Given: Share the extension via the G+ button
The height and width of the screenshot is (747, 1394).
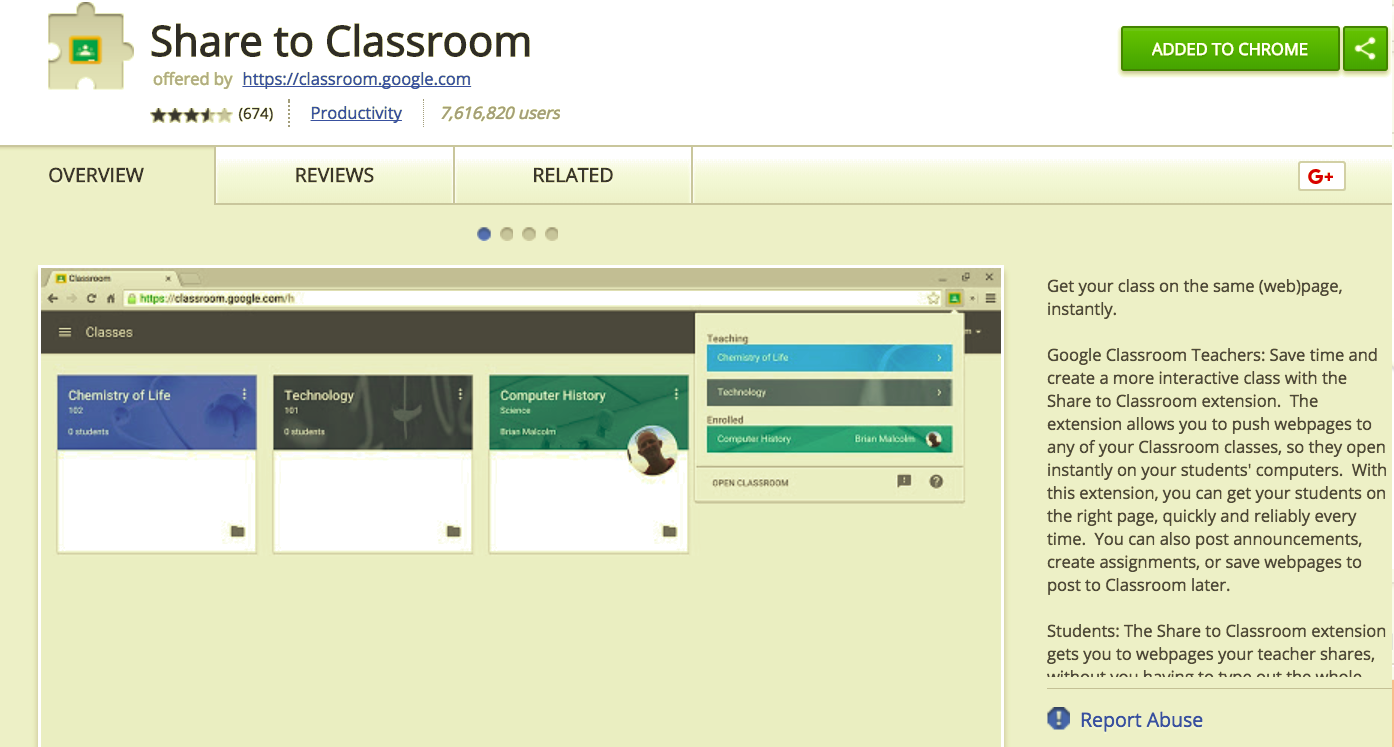Looking at the screenshot, I should [1321, 176].
